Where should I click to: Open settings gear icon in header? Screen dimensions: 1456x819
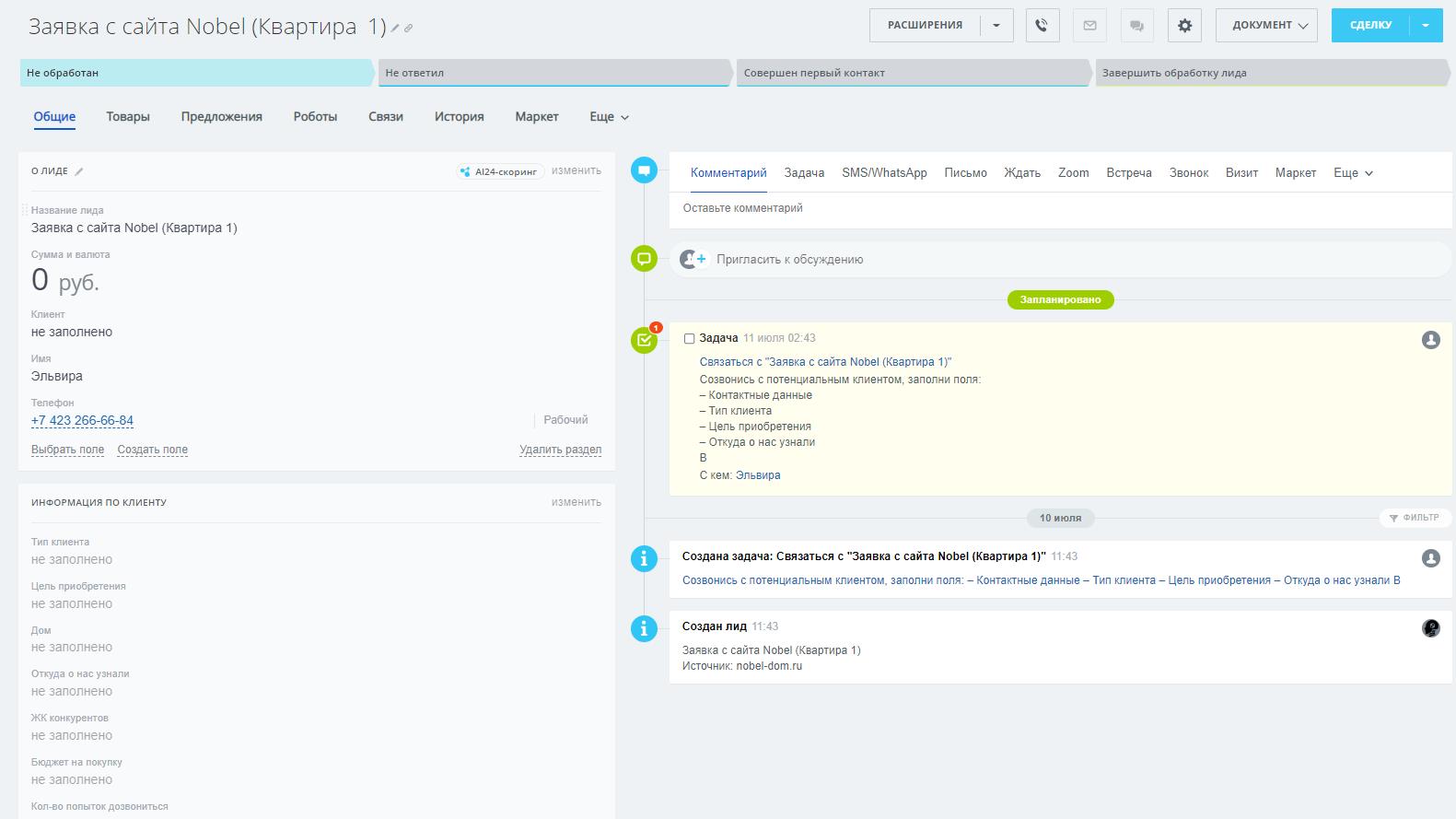(x=1184, y=26)
